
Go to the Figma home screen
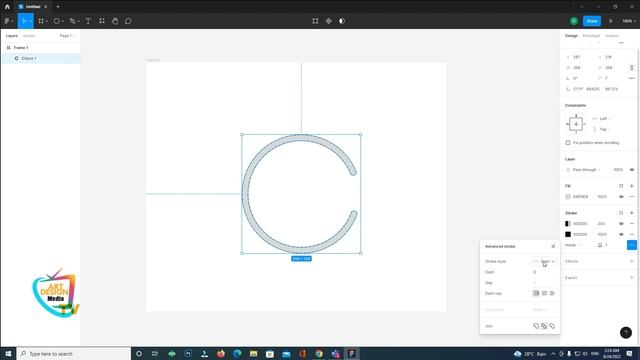[7, 7]
